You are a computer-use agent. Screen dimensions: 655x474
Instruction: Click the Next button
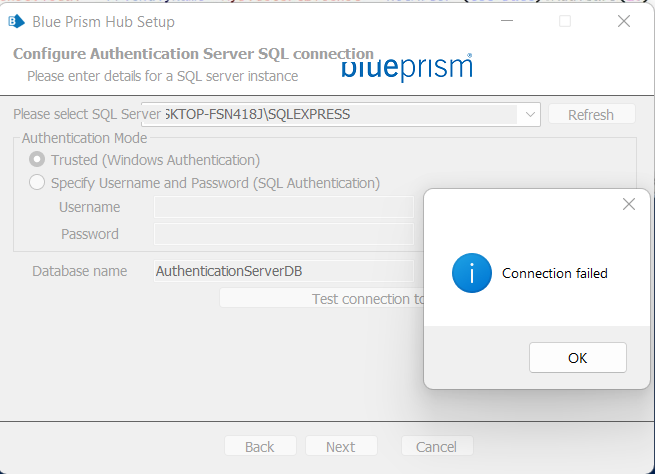coord(341,446)
